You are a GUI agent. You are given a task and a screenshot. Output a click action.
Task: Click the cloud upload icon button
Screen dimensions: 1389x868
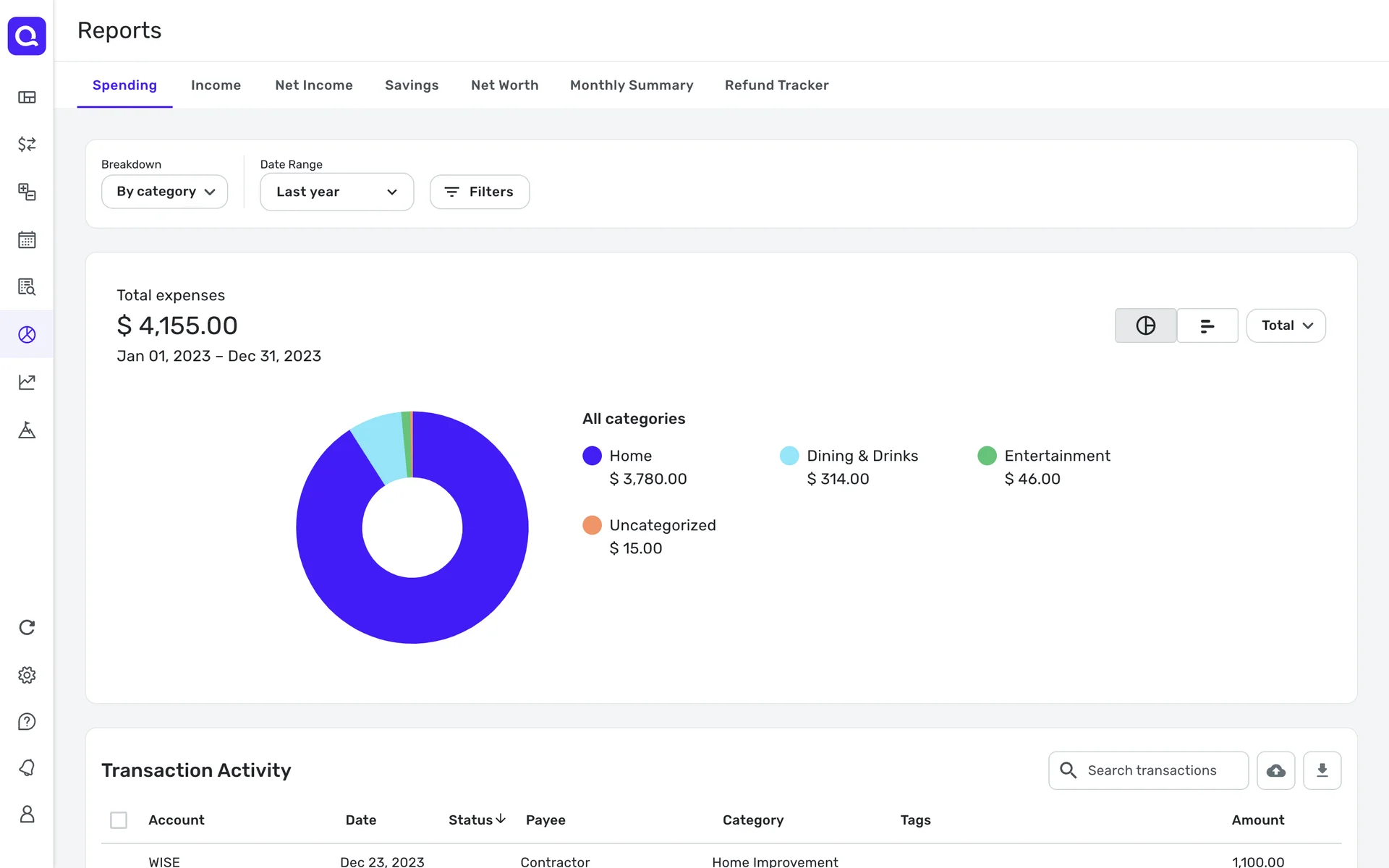1275,770
